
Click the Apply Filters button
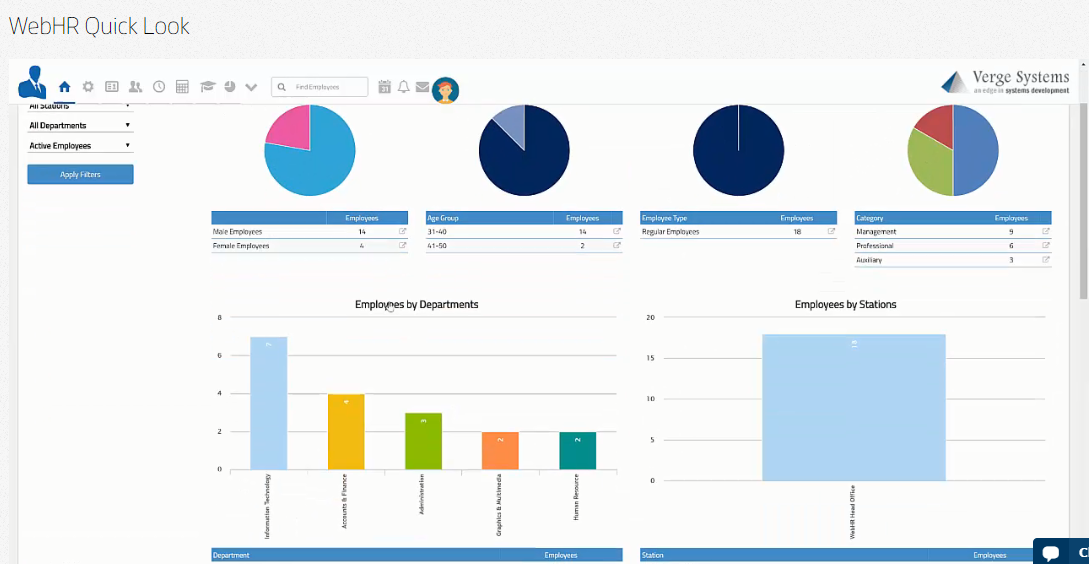[x=81, y=174]
